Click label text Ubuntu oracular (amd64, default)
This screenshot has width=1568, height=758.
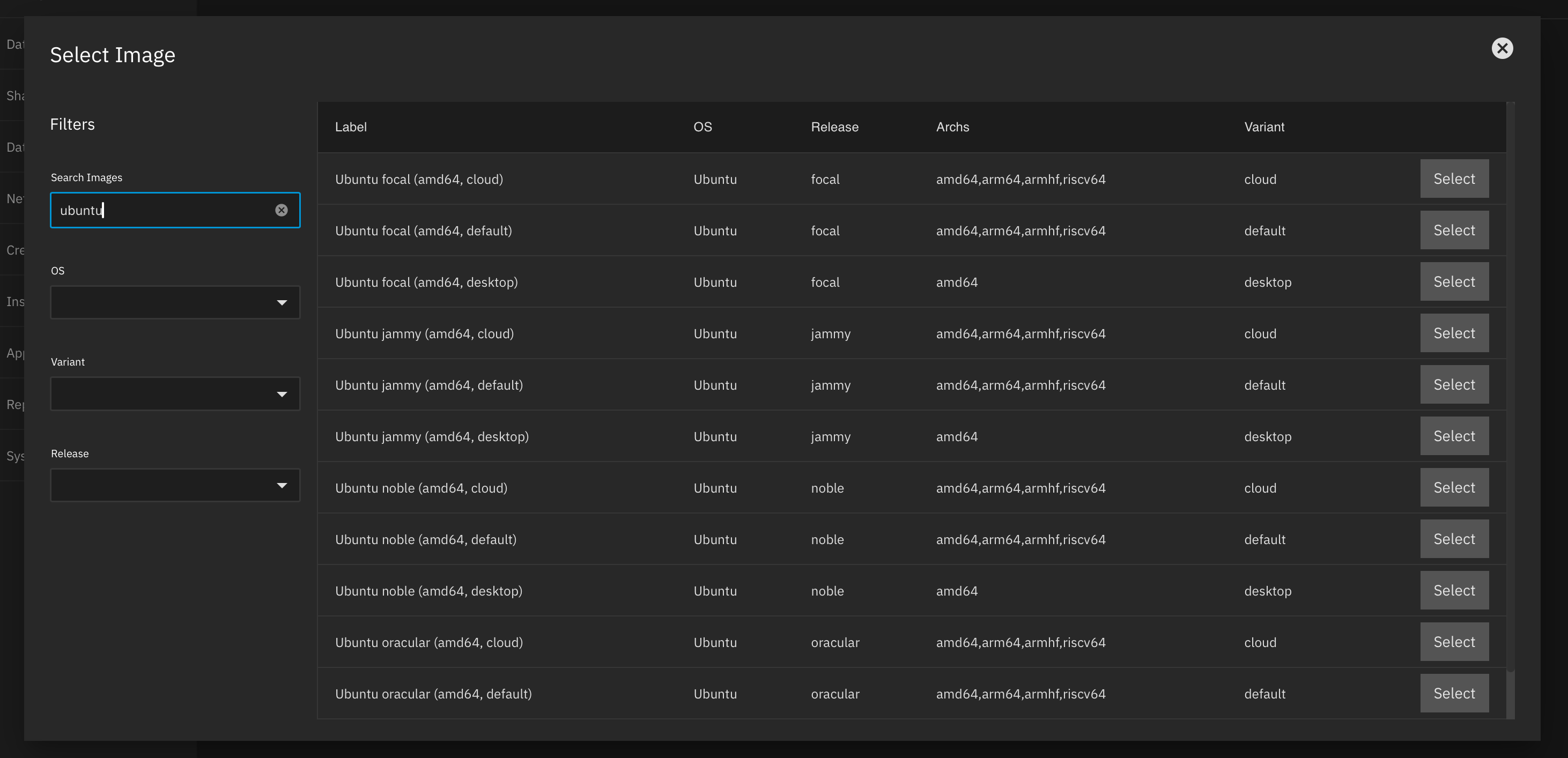tap(433, 694)
